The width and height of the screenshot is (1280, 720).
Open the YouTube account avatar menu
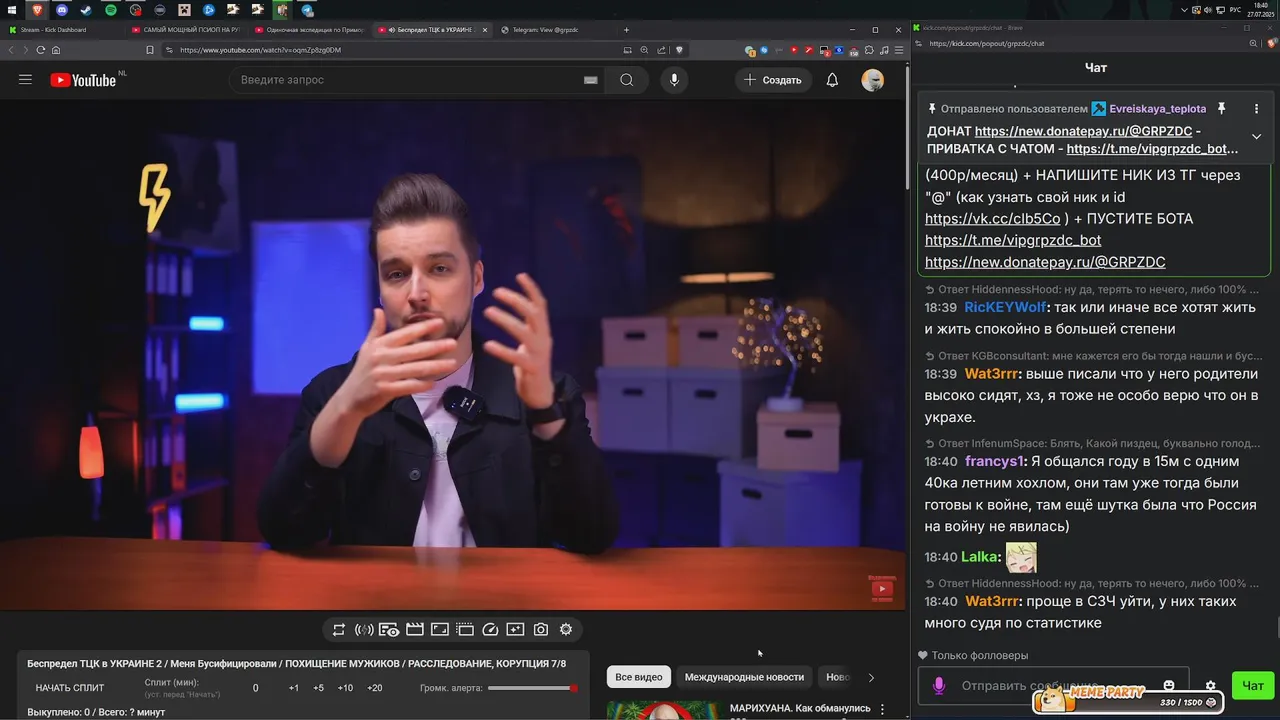(x=873, y=80)
